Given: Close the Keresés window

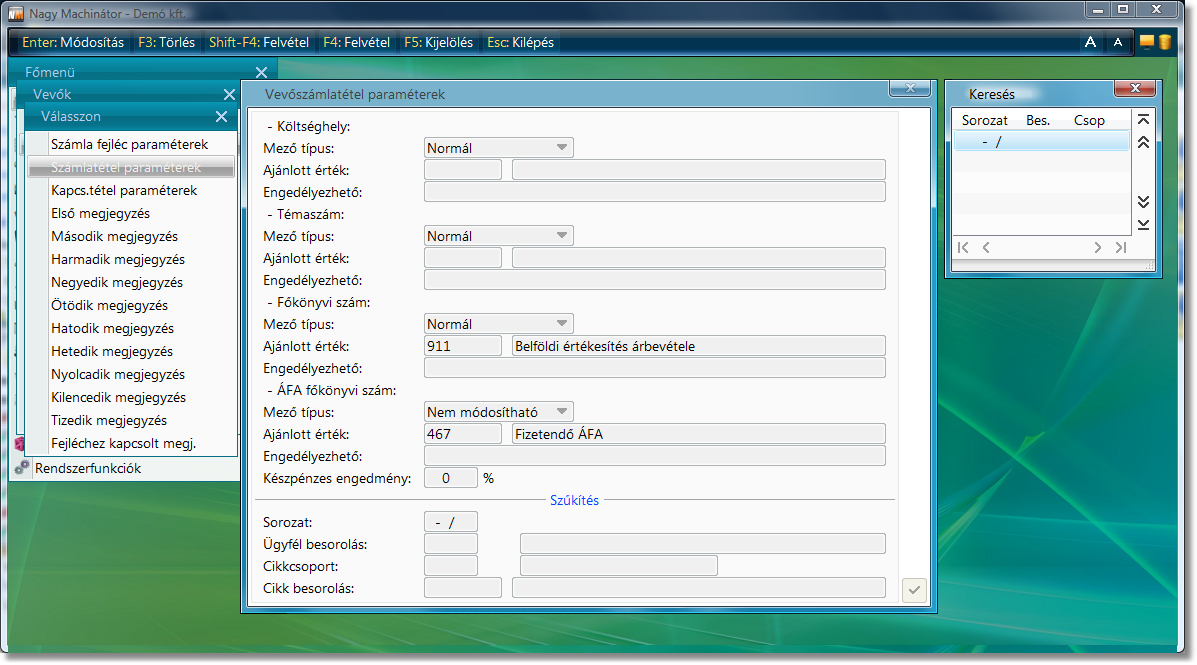Looking at the screenshot, I should pyautogui.click(x=1134, y=89).
